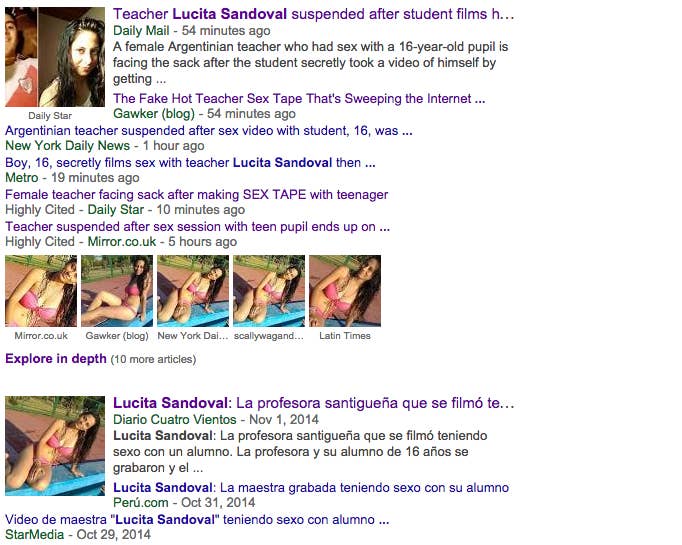Open New York Daily News Argentinian teacher headline
Image resolution: width=682 pixels, height=545 pixels.
click(x=209, y=130)
